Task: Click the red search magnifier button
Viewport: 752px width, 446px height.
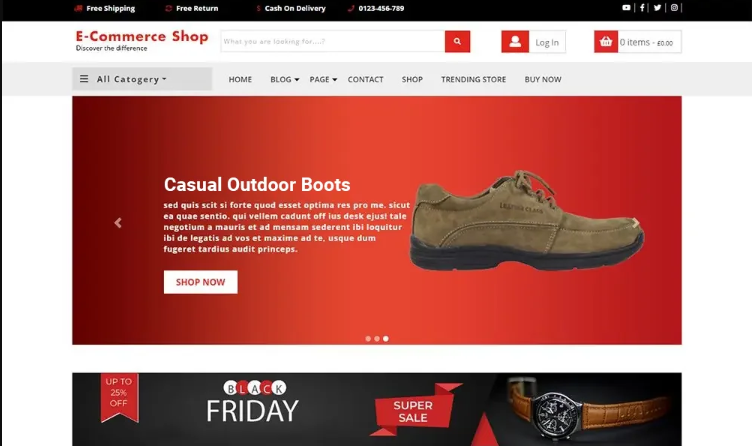Action: tap(457, 41)
